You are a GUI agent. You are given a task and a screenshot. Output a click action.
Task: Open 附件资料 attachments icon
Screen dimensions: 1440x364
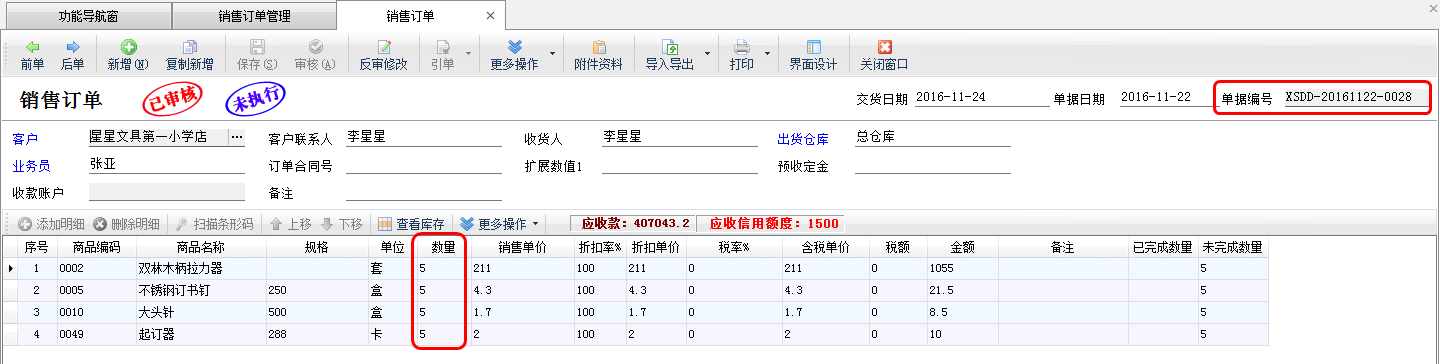coord(599,47)
